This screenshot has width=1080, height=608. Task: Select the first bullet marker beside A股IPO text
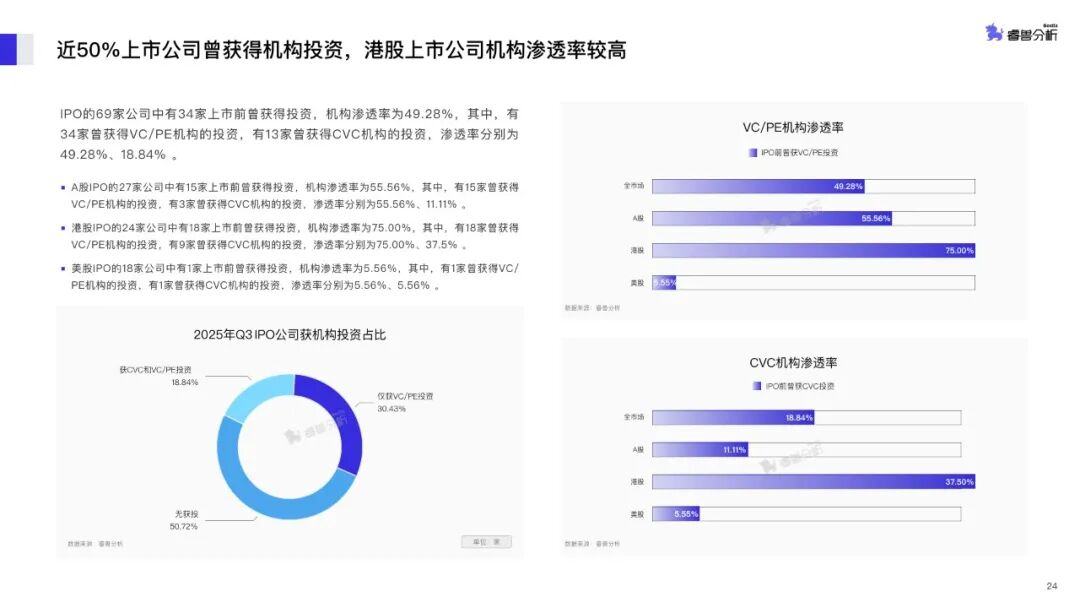coord(60,186)
